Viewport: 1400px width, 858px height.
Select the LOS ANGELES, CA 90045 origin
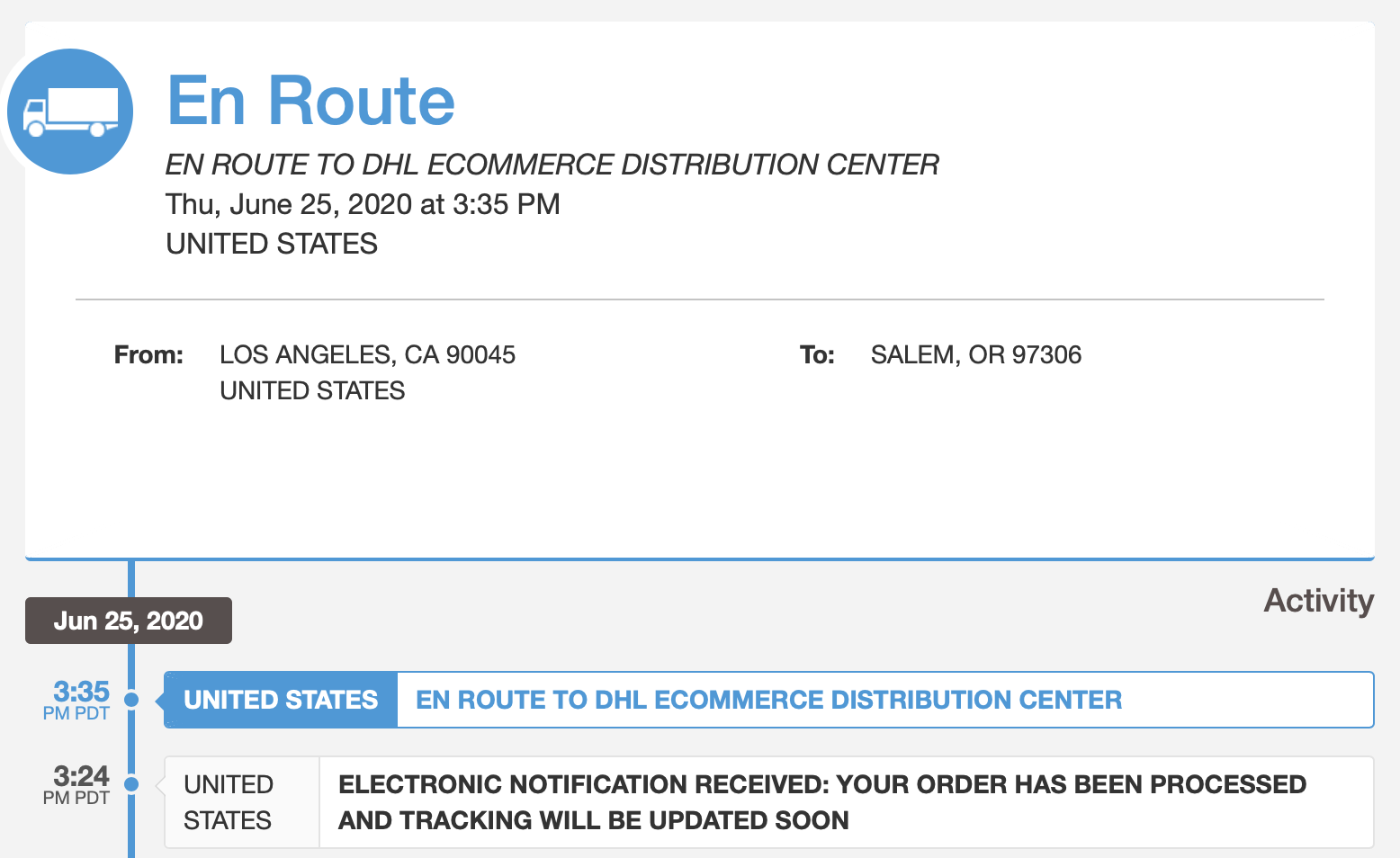pyautogui.click(x=367, y=355)
